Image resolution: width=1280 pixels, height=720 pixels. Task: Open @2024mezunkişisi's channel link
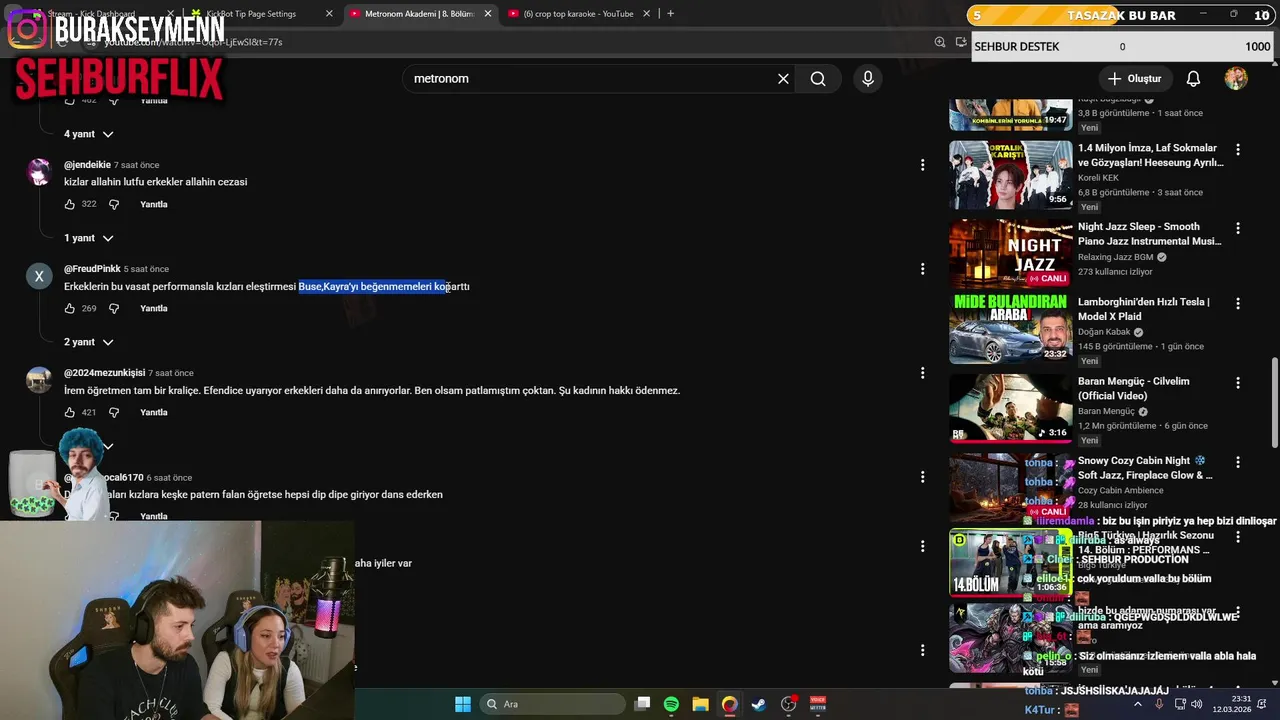pyautogui.click(x=104, y=373)
